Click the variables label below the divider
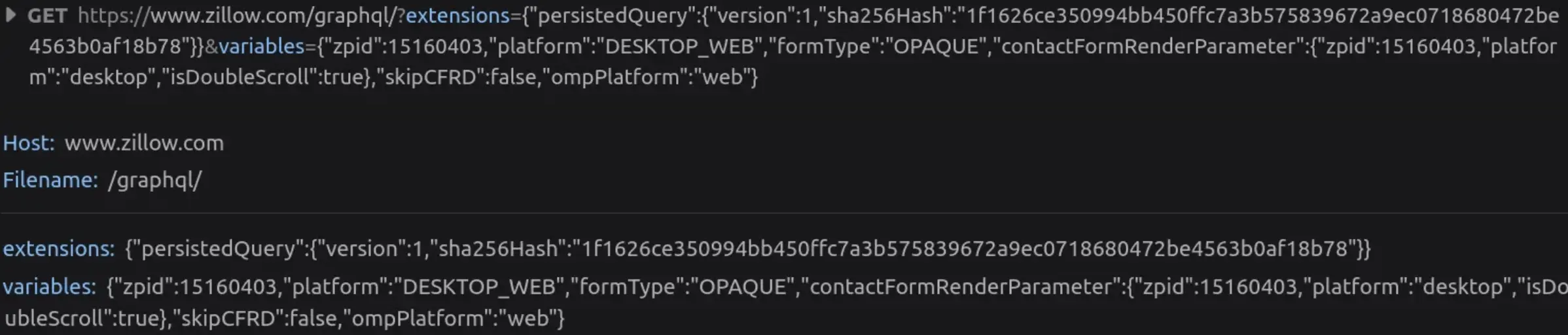The image size is (1568, 335). coord(49,287)
